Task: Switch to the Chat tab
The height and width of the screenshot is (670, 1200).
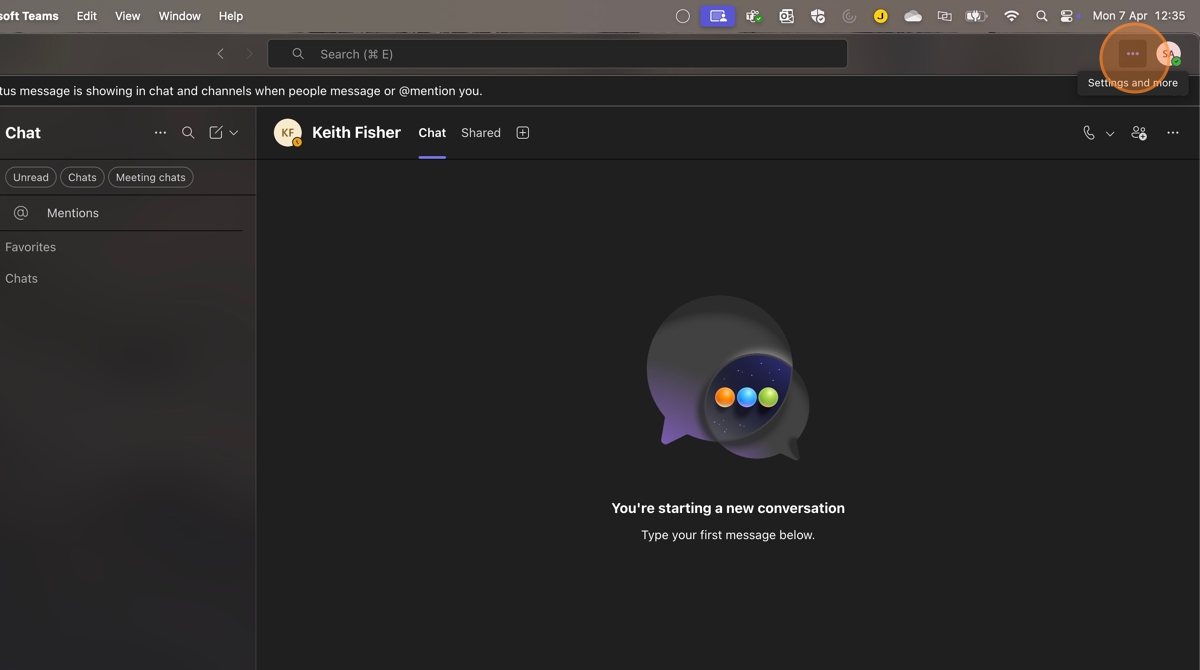Action: pos(432,133)
